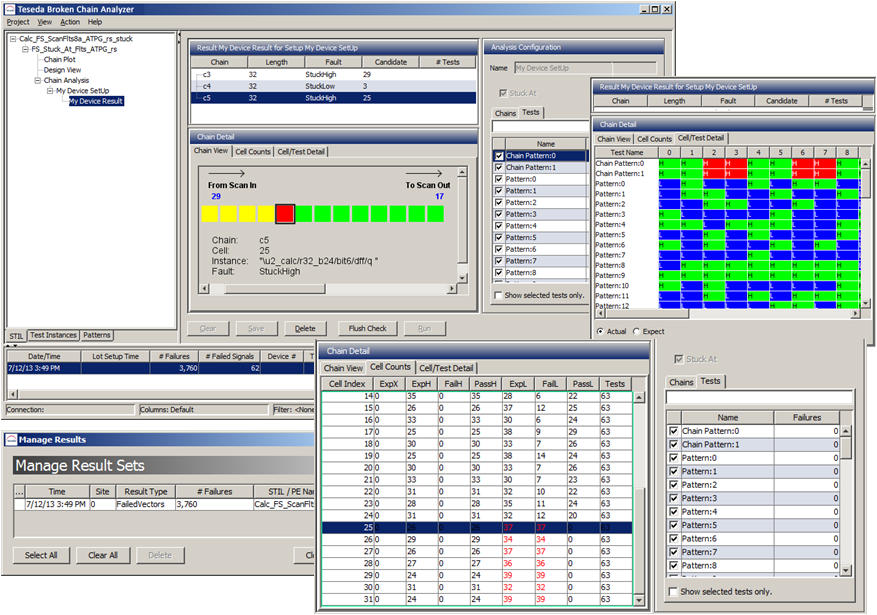The image size is (877, 615).
Task: Select My Device Result tree item
Action: coord(96,101)
